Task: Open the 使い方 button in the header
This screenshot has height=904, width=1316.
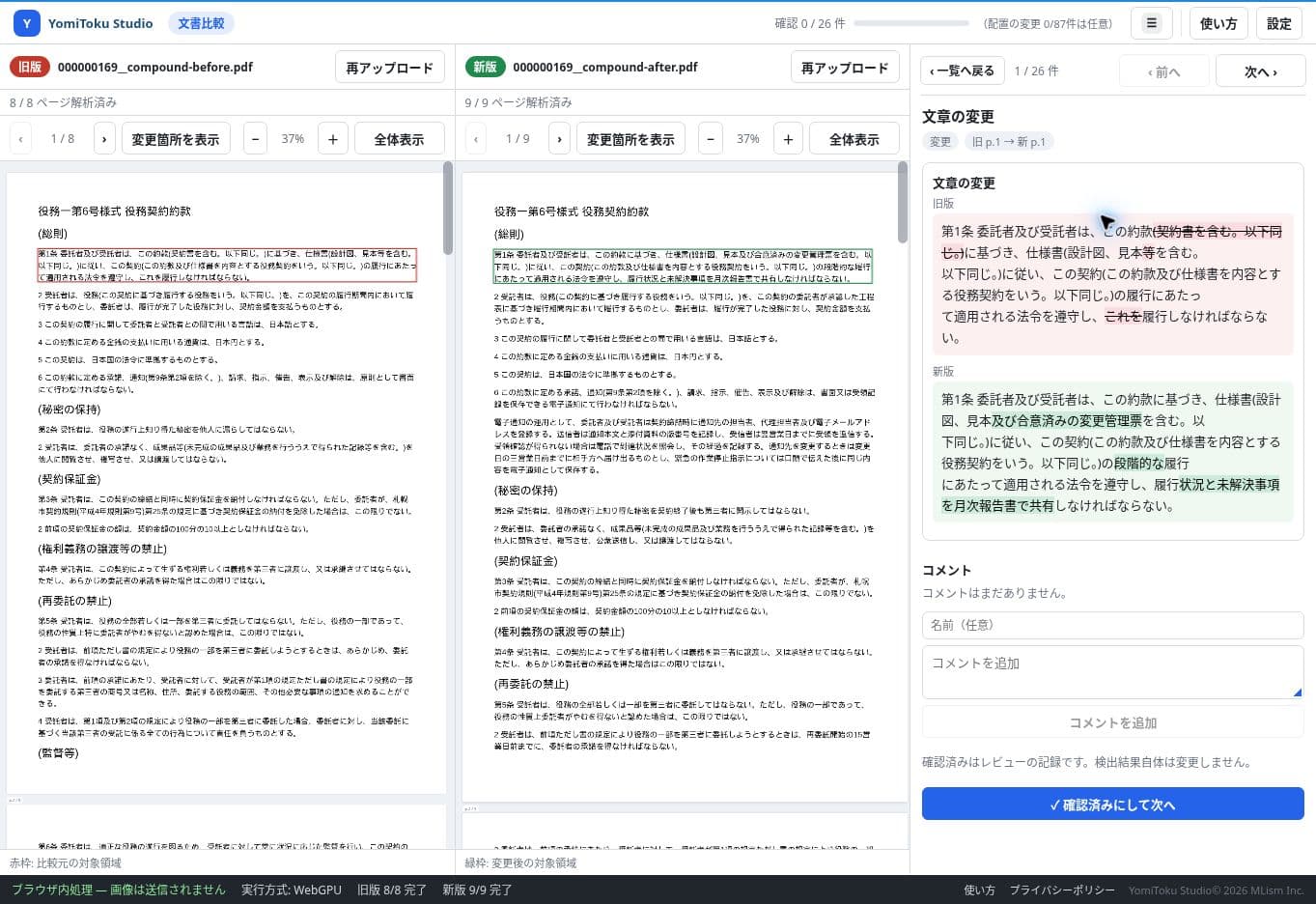Action: coord(1218,23)
